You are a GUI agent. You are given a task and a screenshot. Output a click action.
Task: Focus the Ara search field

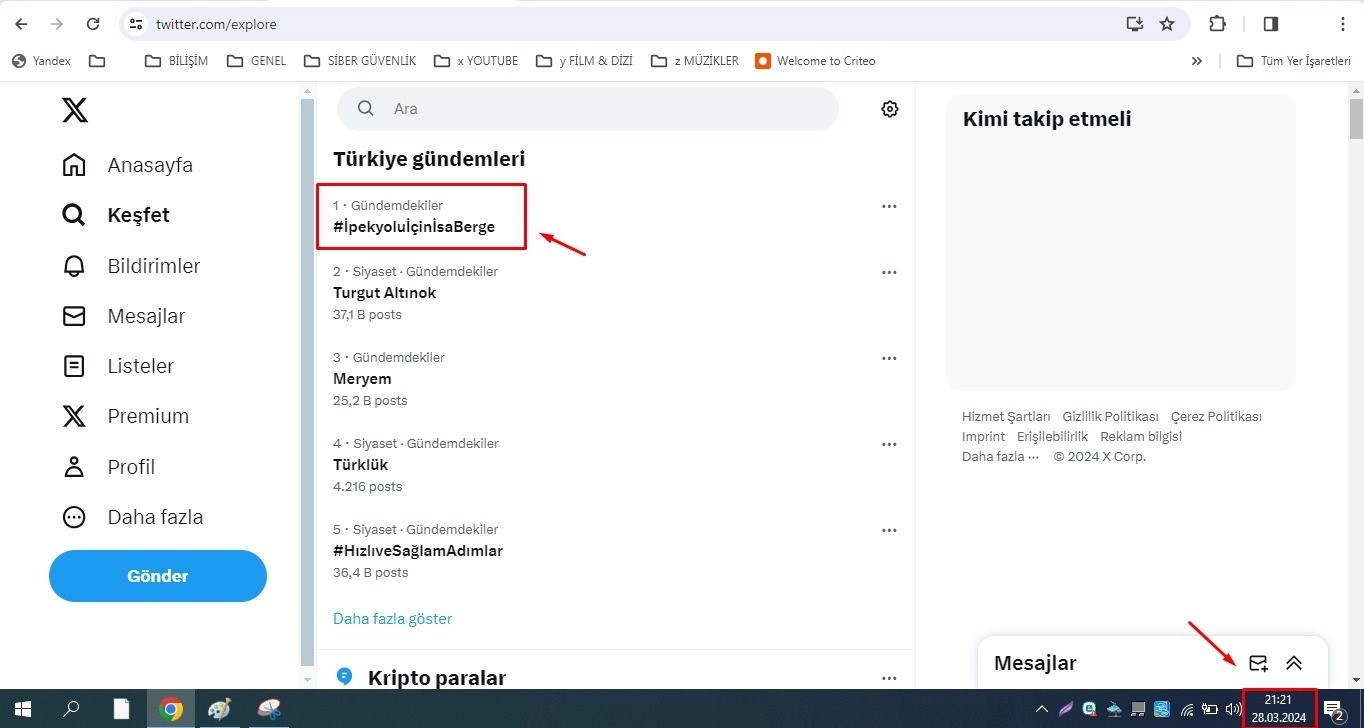(x=588, y=109)
